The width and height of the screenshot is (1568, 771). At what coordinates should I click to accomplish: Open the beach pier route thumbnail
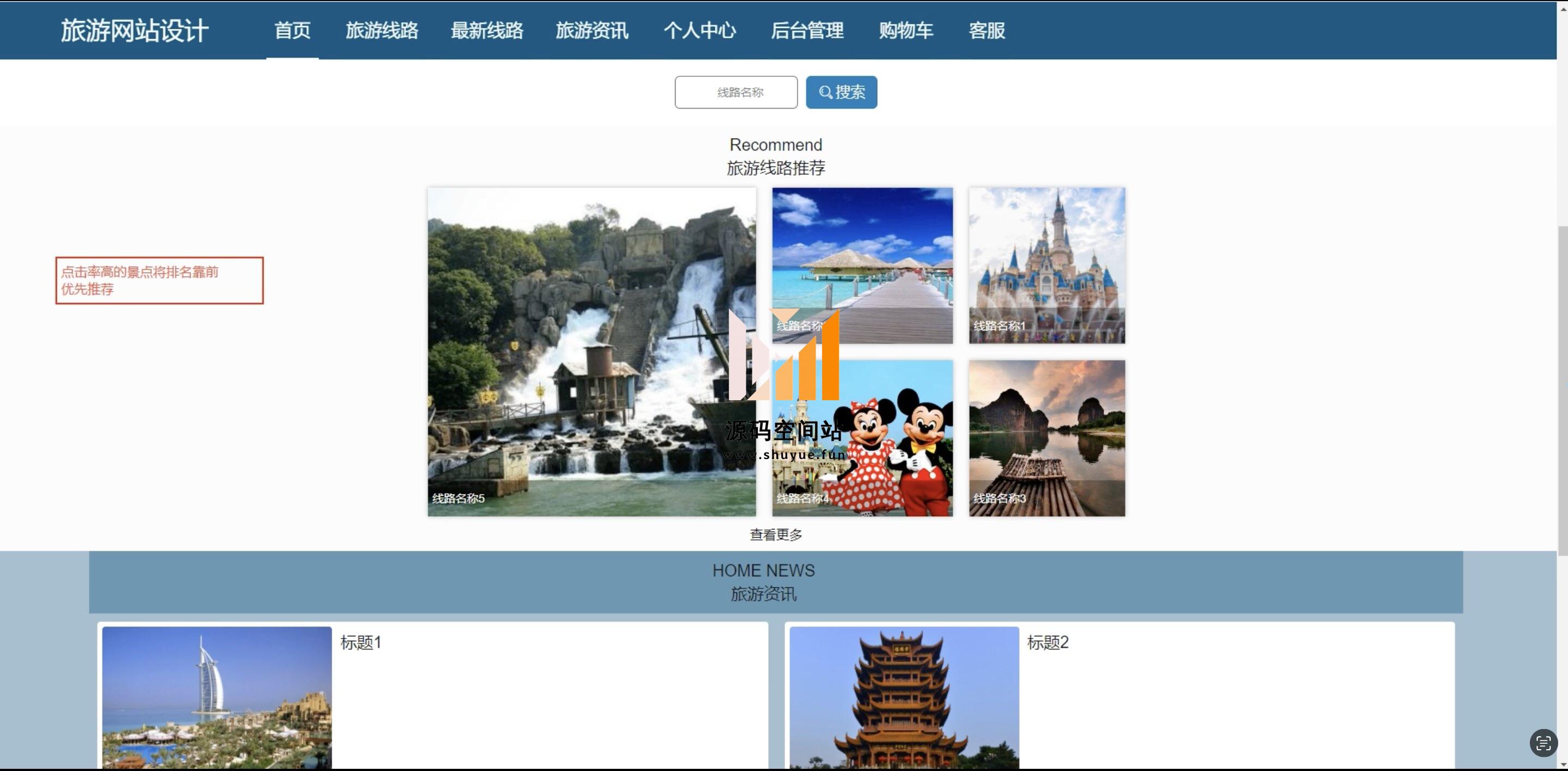[x=863, y=266]
